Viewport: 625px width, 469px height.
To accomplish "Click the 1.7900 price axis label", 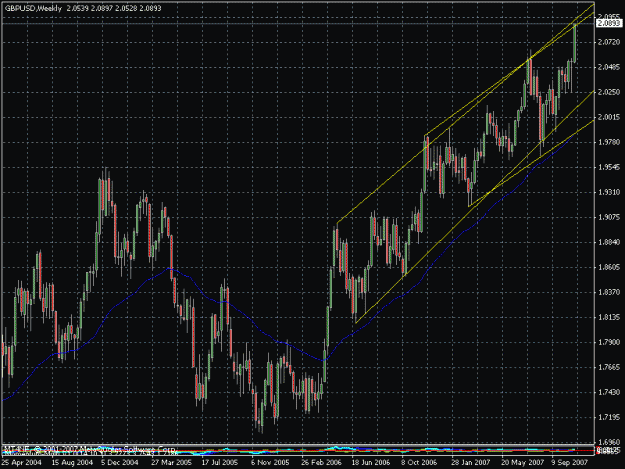I will 609,342.
